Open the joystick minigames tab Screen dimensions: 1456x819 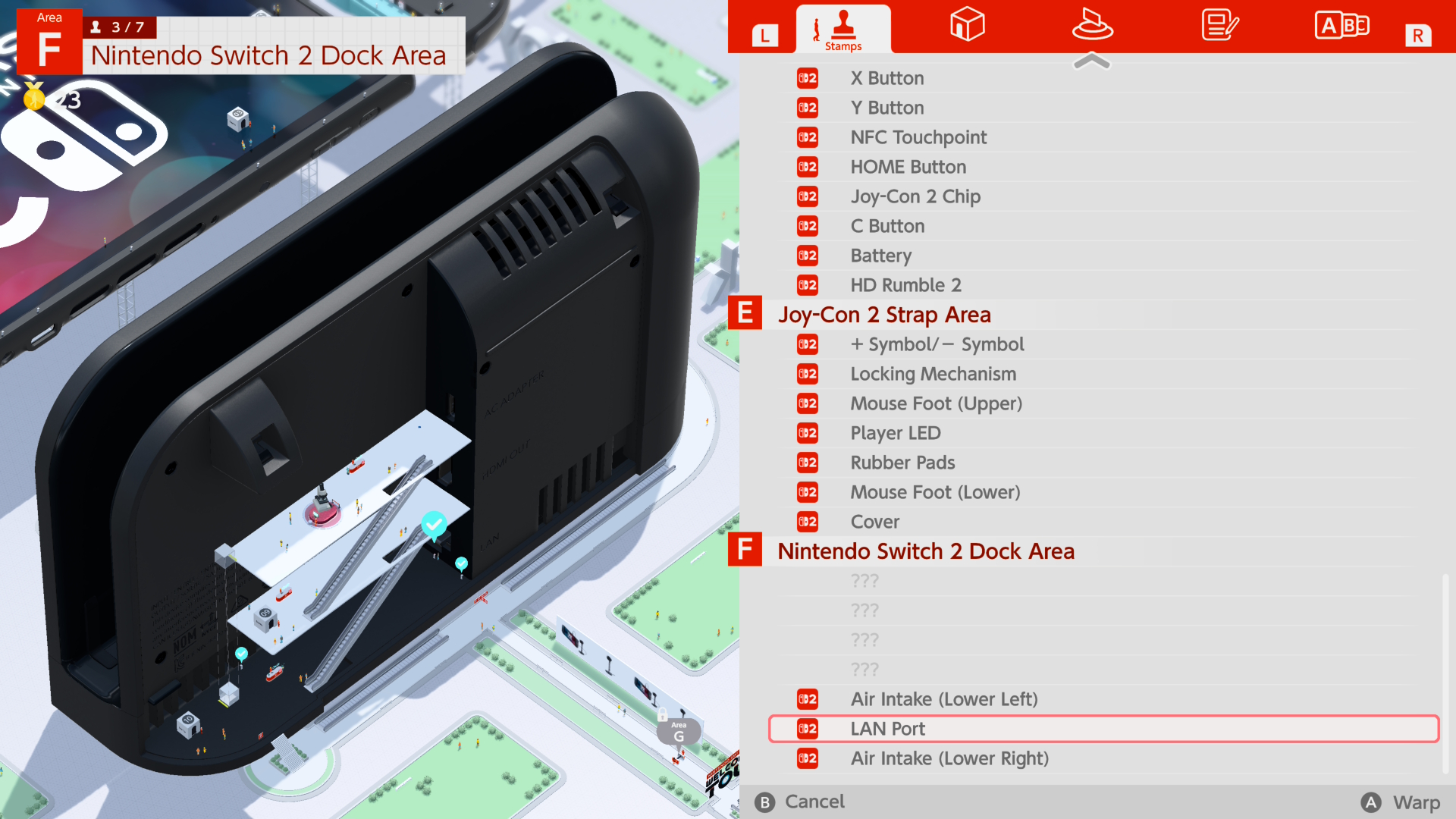click(1092, 24)
